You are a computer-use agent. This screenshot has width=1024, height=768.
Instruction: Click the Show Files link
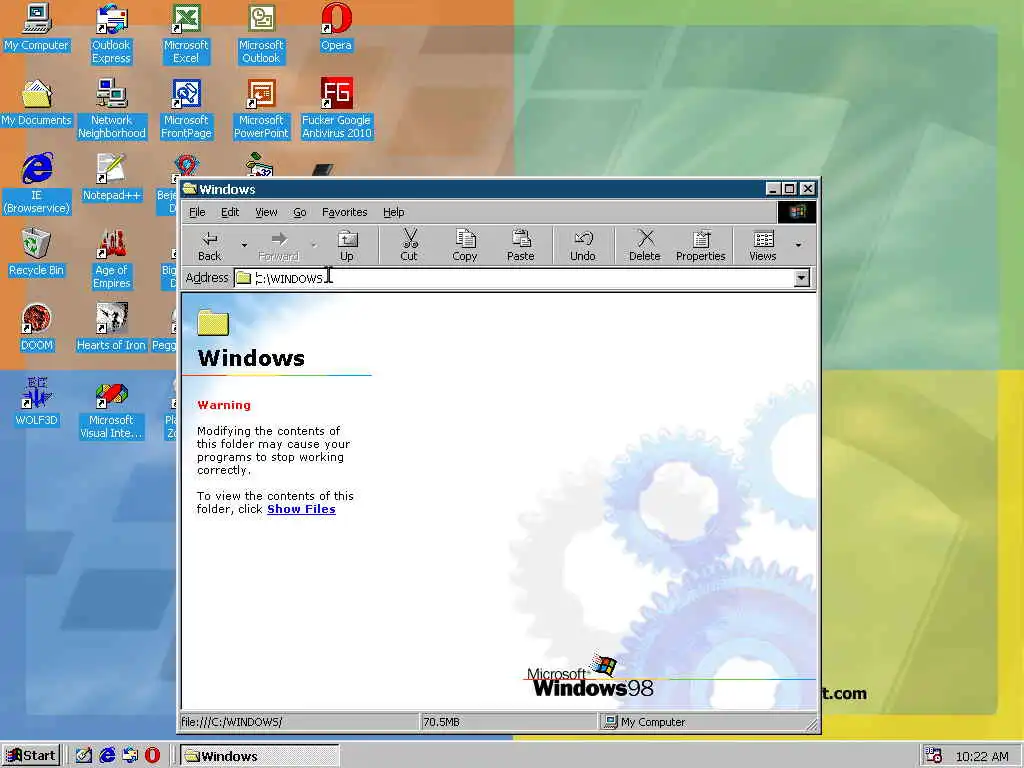301,509
